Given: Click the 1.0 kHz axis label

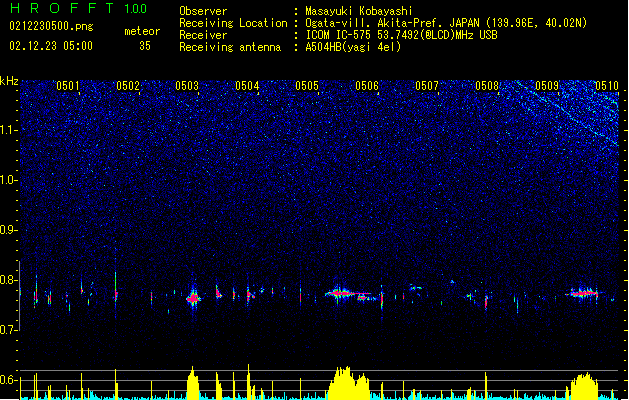Looking at the screenshot, I should (9, 180).
